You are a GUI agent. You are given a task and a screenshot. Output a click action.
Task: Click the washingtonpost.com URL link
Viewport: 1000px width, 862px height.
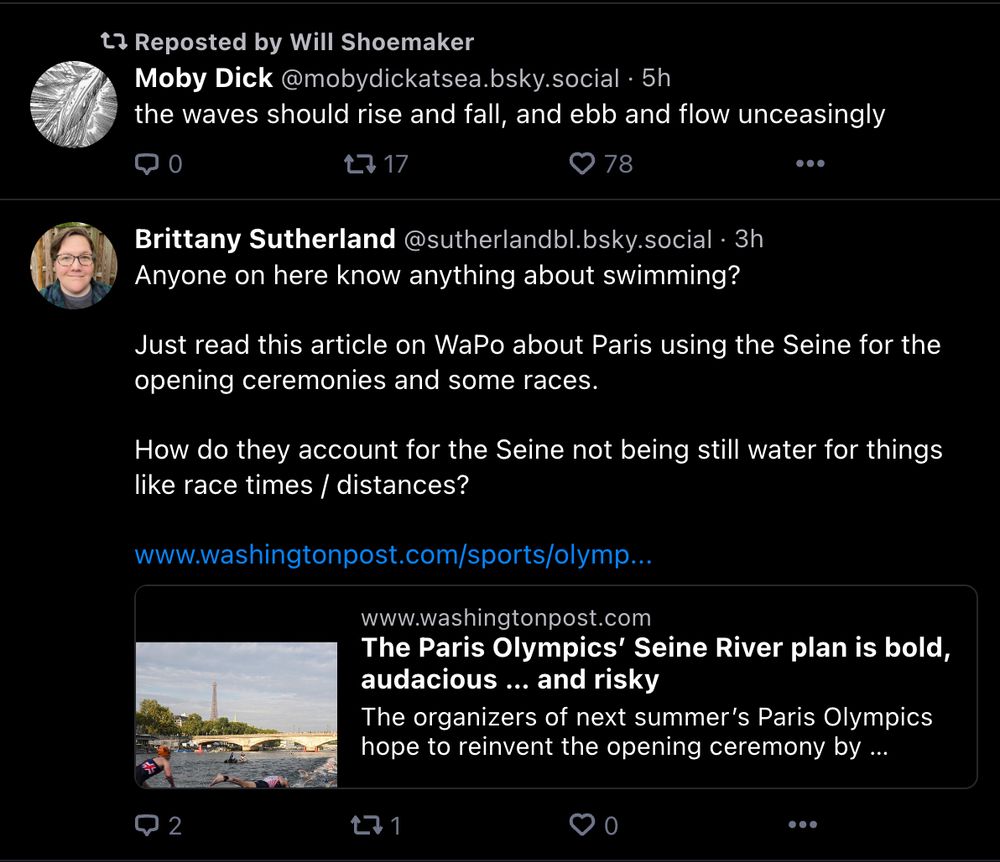tap(393, 555)
